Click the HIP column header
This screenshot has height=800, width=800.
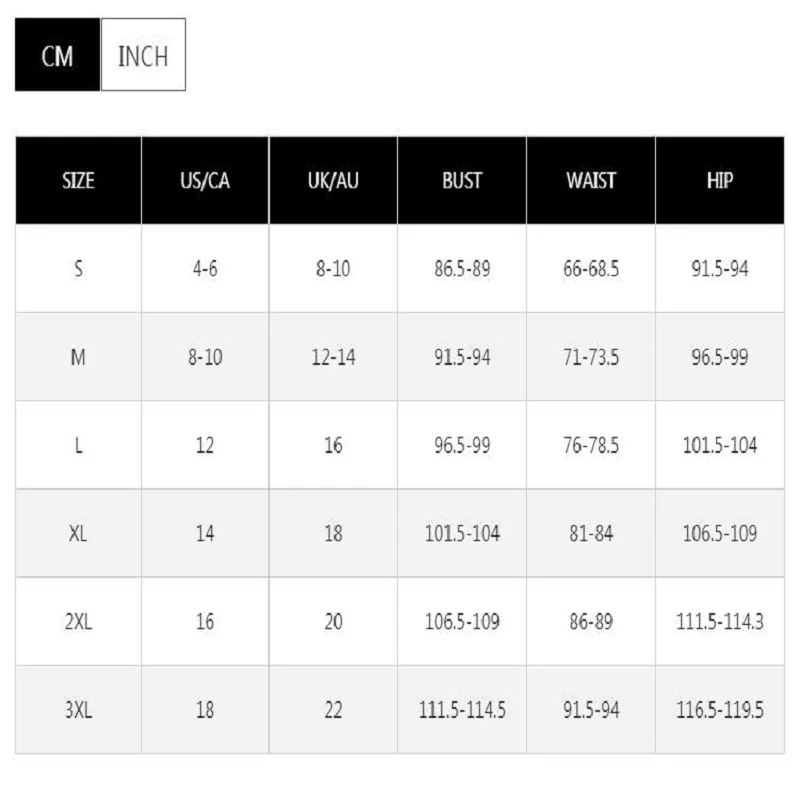(720, 180)
